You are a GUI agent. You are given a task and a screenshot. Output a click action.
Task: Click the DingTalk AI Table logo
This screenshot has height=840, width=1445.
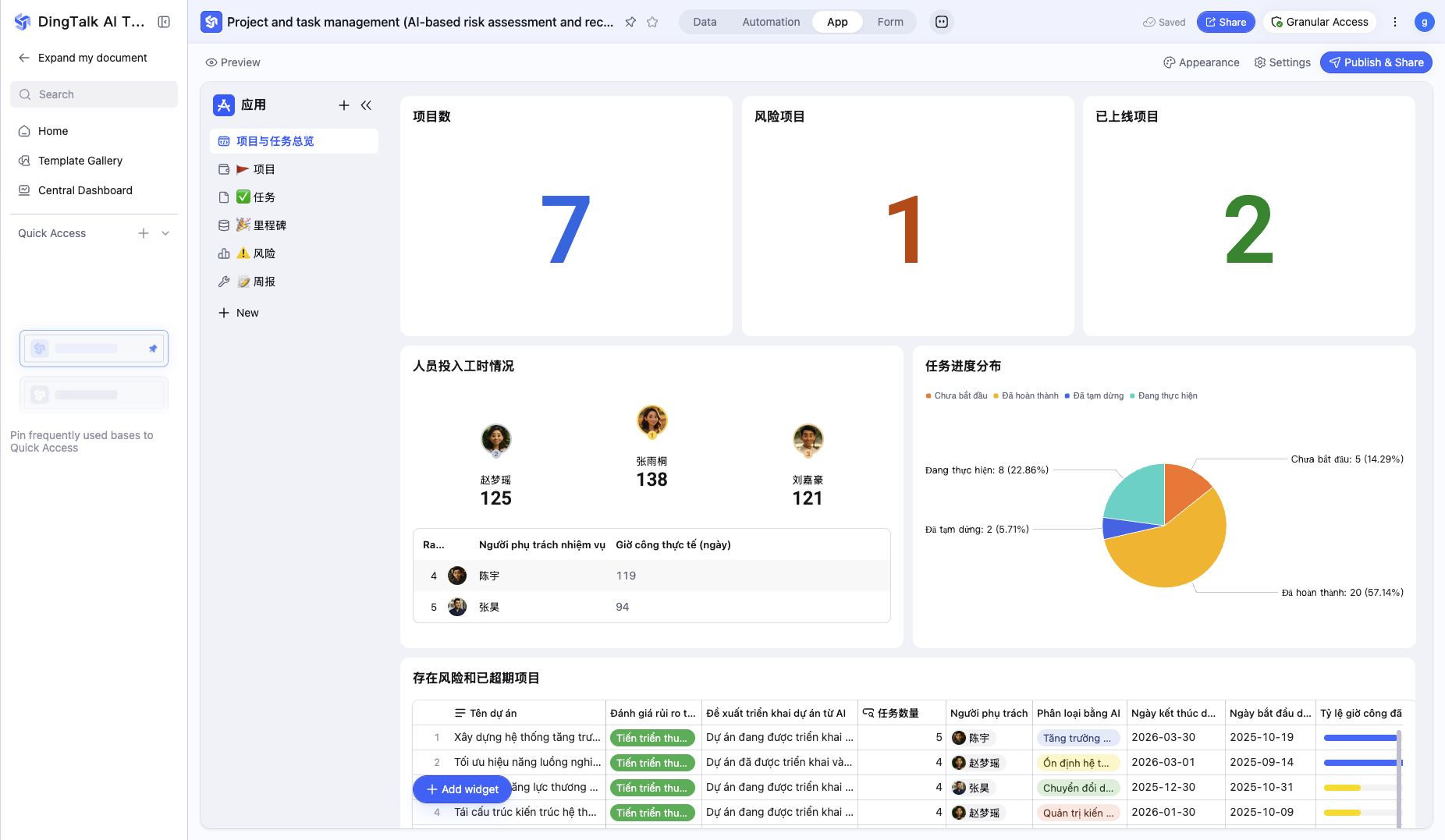(x=23, y=22)
